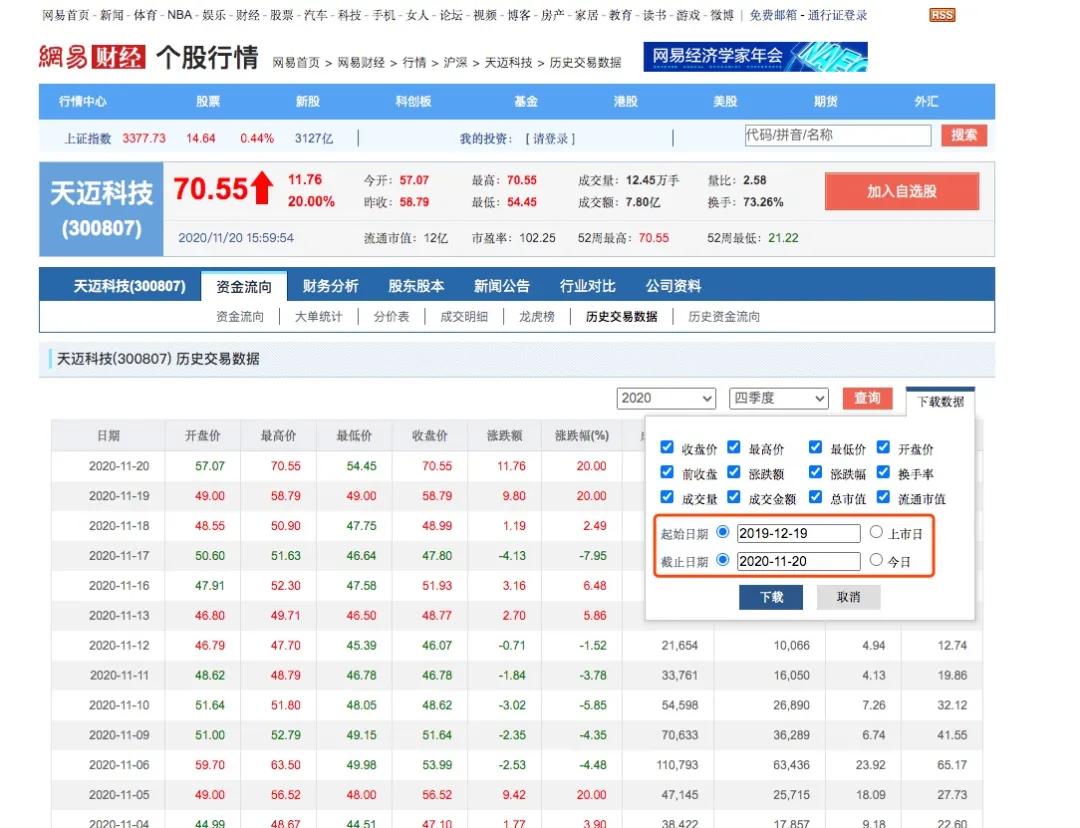The image size is (1080, 828).
Task: Toggle the 前收盘 checkbox
Action: coord(666,473)
